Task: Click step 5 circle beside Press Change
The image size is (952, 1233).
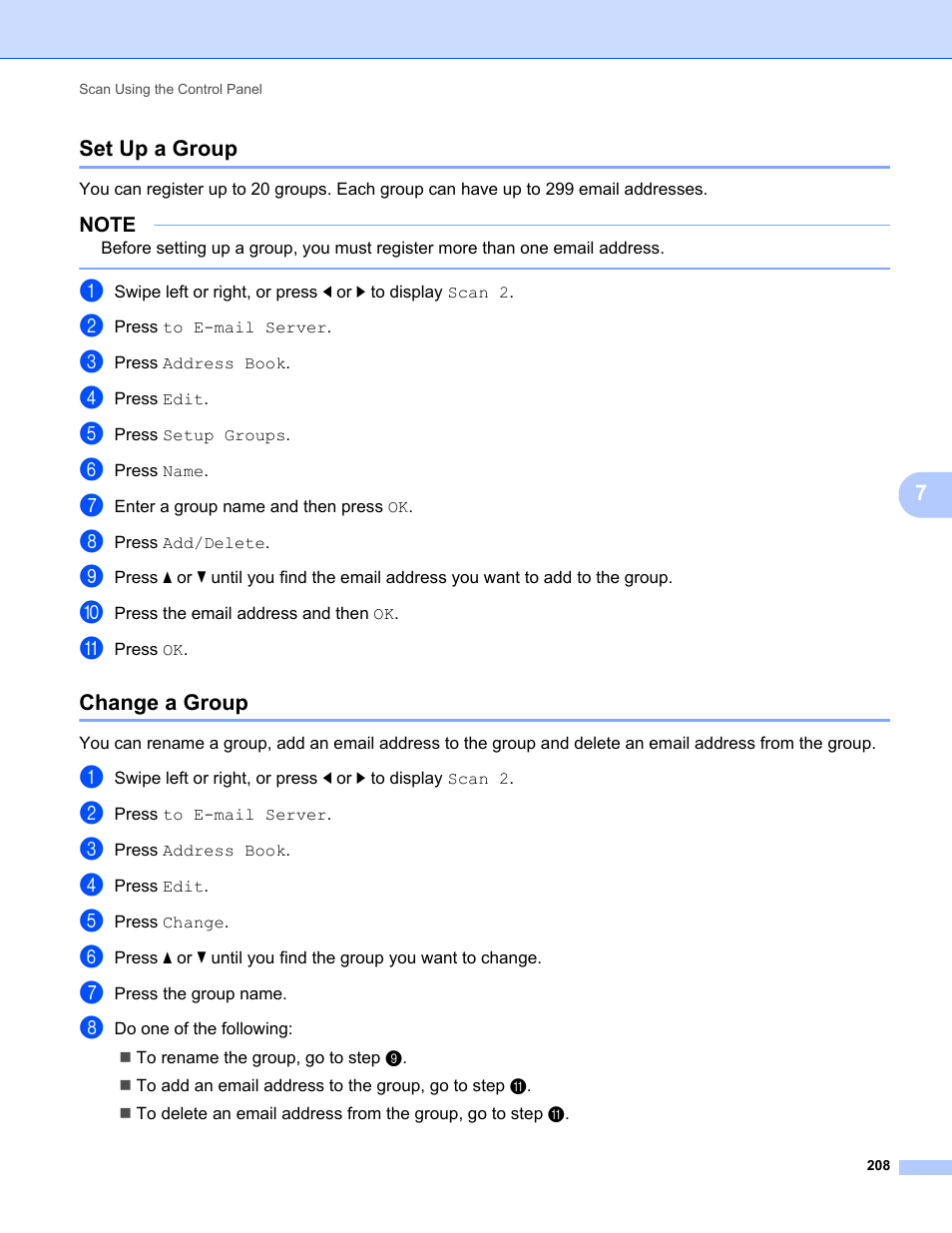Action: pyautogui.click(x=91, y=921)
